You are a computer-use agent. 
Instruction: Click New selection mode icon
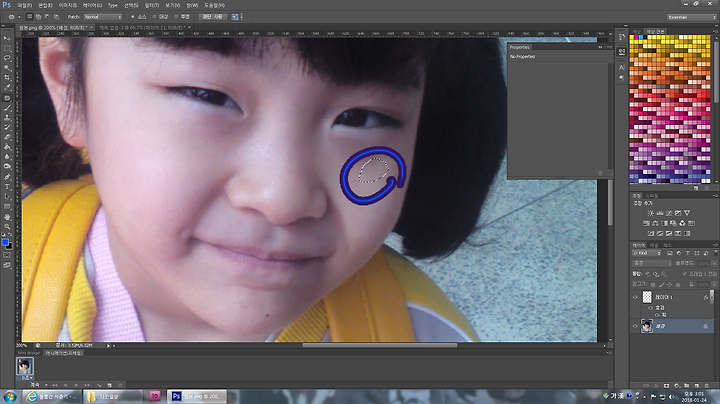click(29, 17)
